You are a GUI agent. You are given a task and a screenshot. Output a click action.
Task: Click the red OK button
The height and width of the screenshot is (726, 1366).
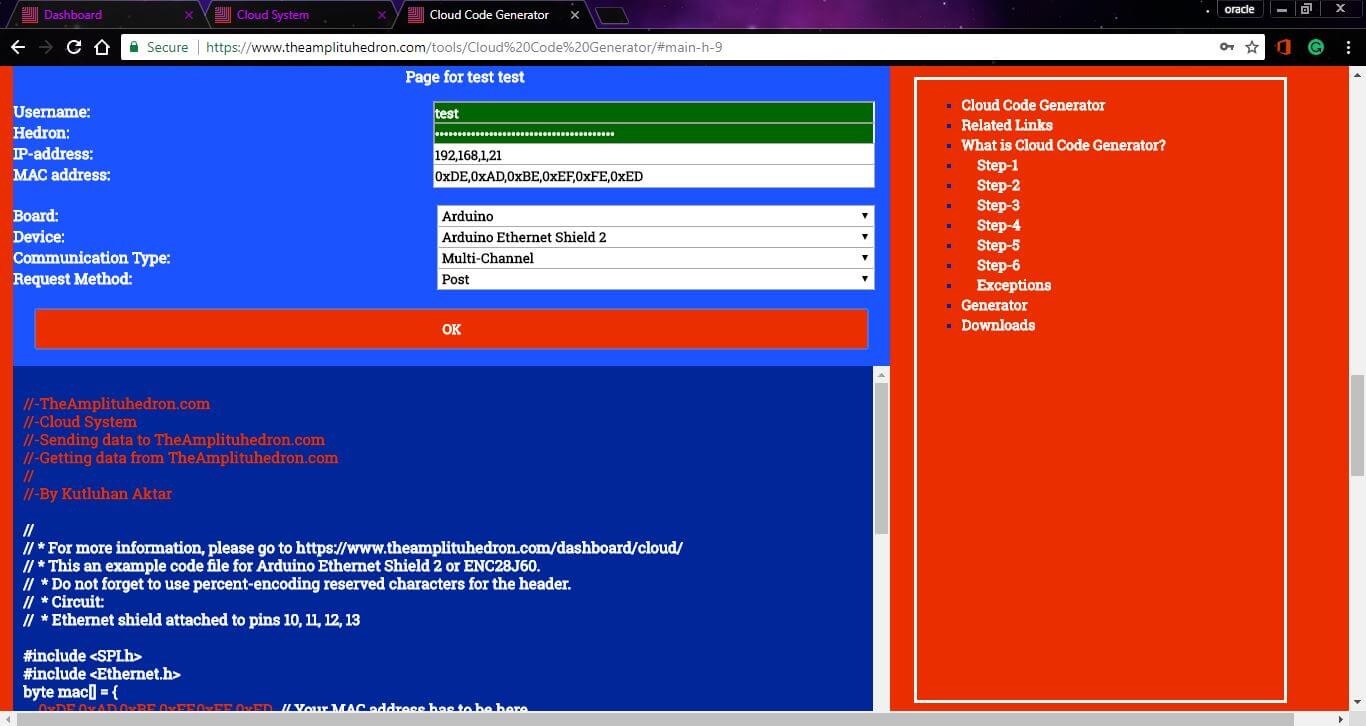tap(451, 329)
